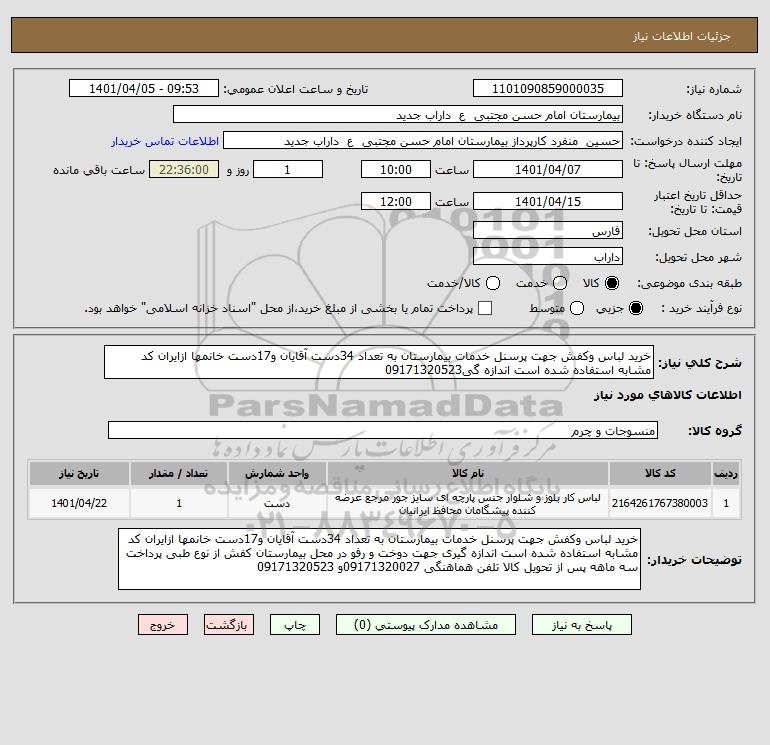Click the public announcement date field 1401/04/05 - 09:53
The height and width of the screenshot is (745, 770).
tap(144, 88)
